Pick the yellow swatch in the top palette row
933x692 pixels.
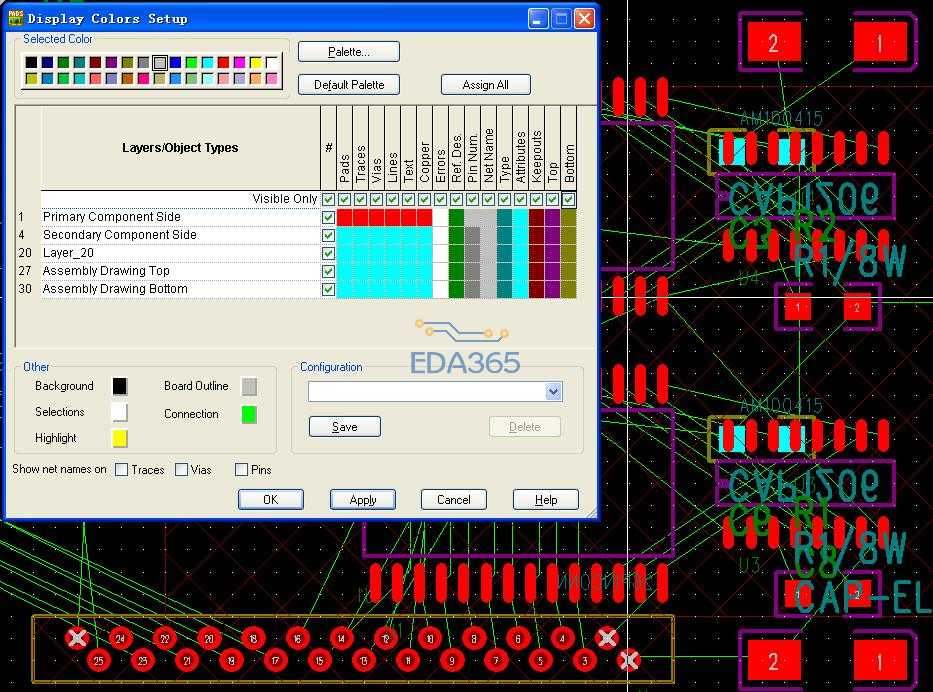(x=255, y=63)
